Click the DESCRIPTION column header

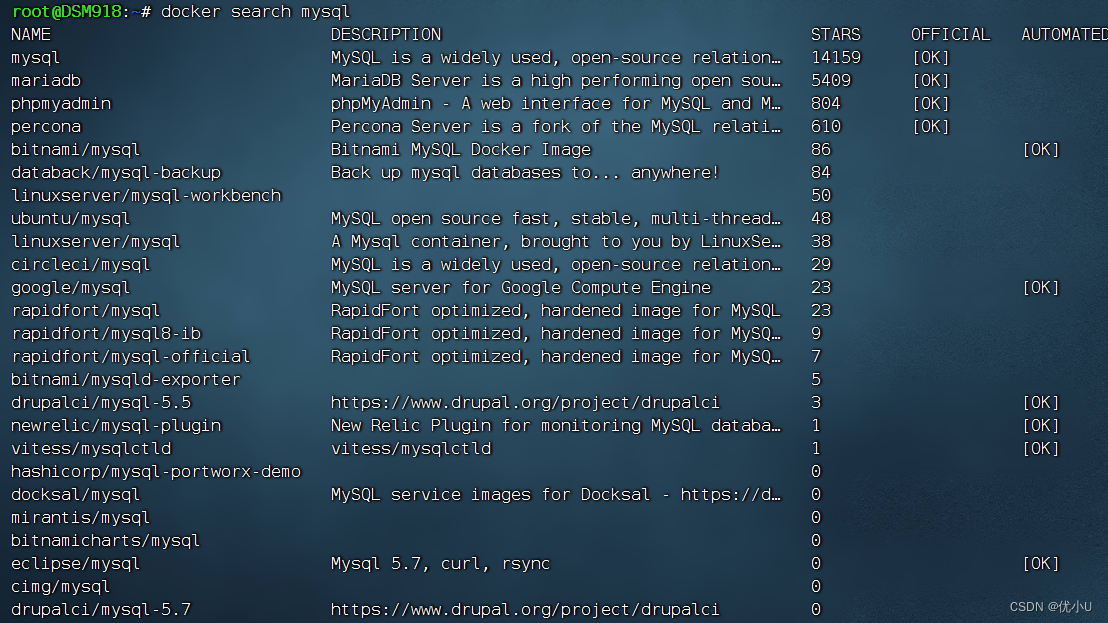point(386,35)
